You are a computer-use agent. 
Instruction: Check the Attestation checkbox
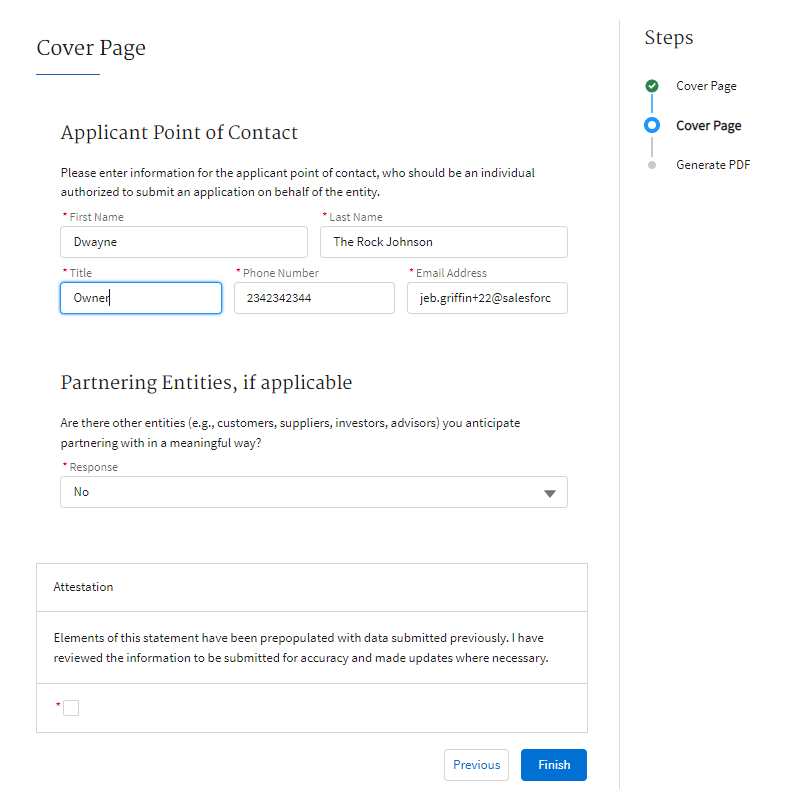[x=71, y=708]
